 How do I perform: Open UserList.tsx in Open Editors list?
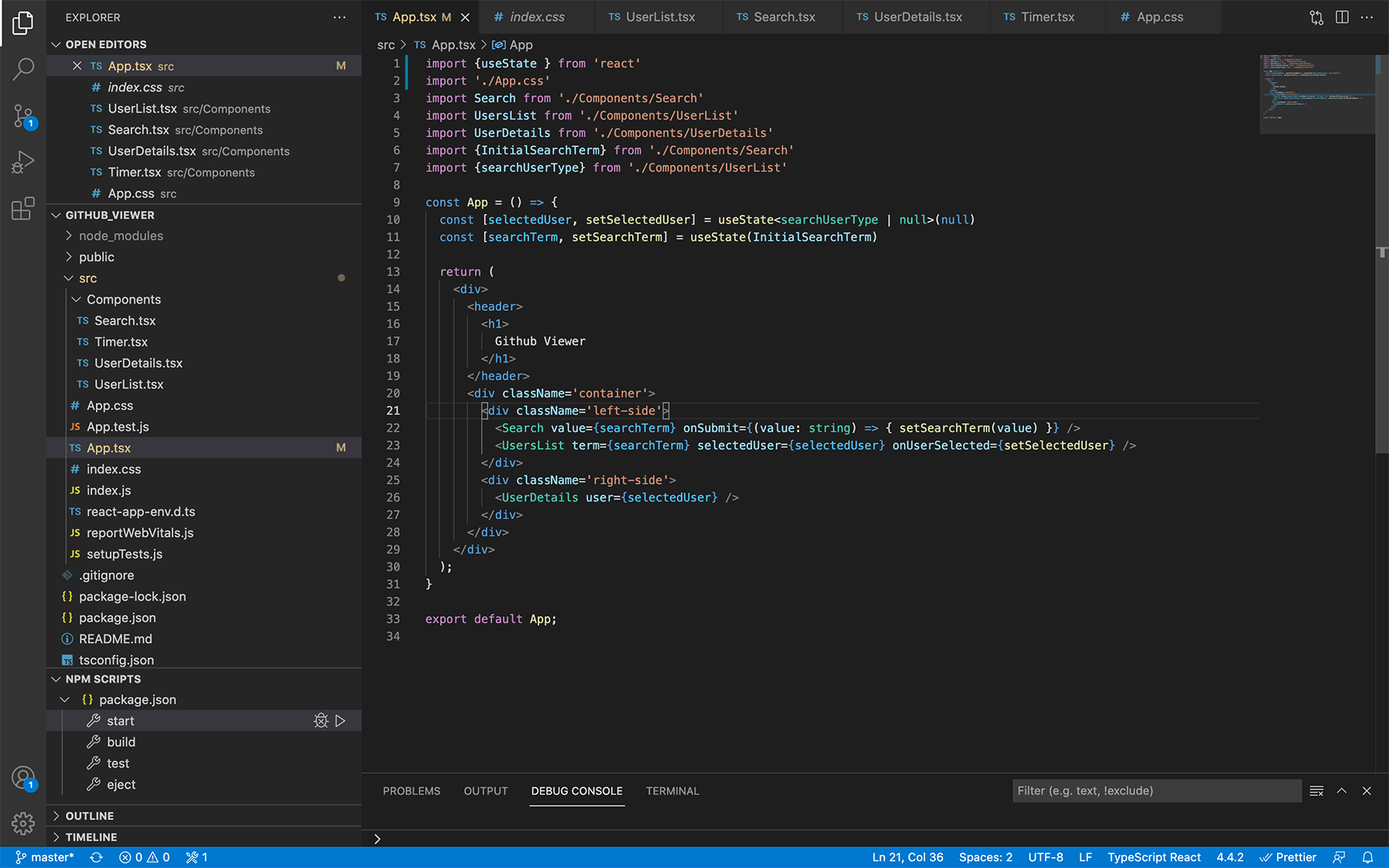point(204,109)
